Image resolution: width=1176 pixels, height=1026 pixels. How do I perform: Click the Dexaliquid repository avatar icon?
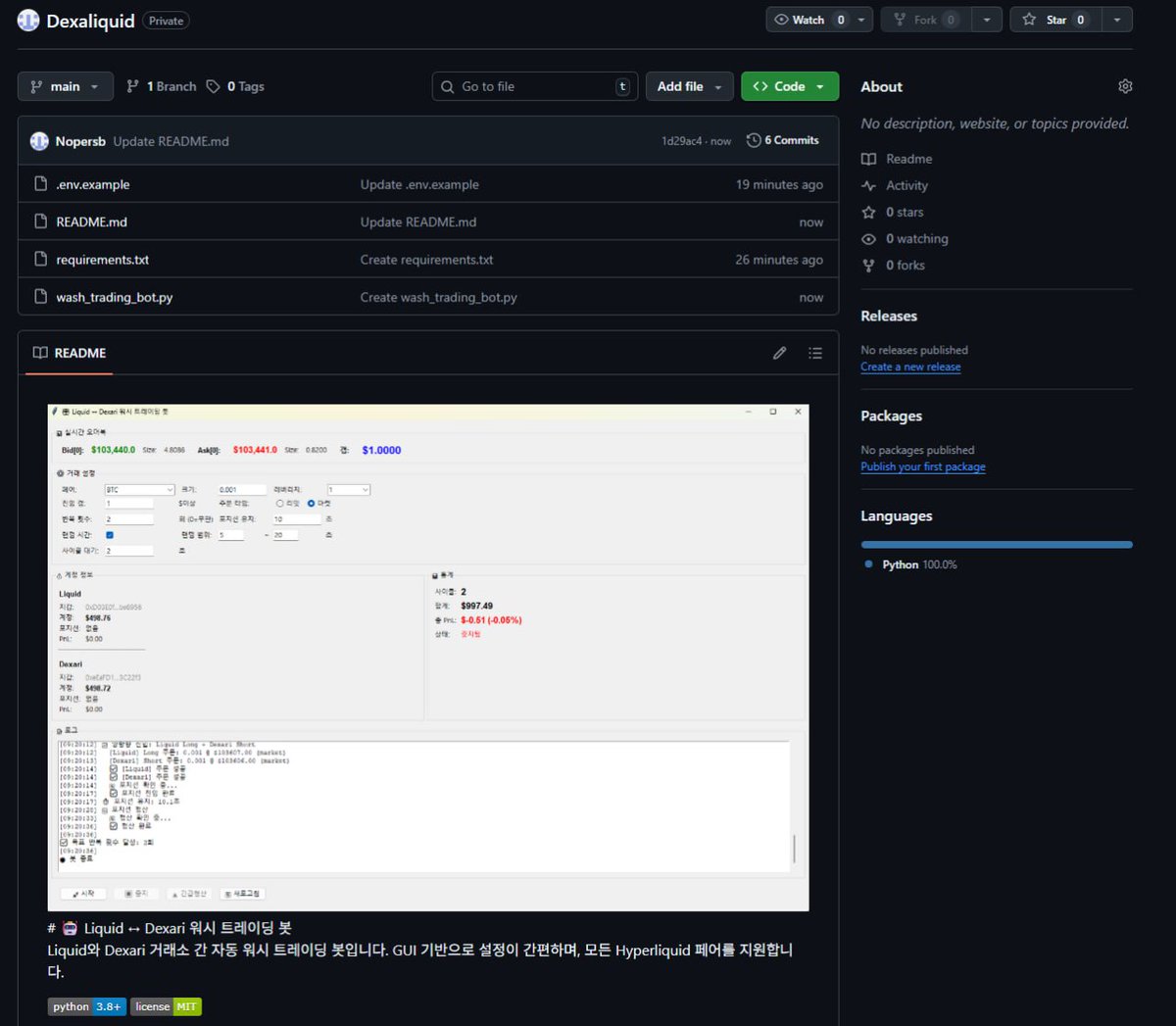click(x=28, y=20)
